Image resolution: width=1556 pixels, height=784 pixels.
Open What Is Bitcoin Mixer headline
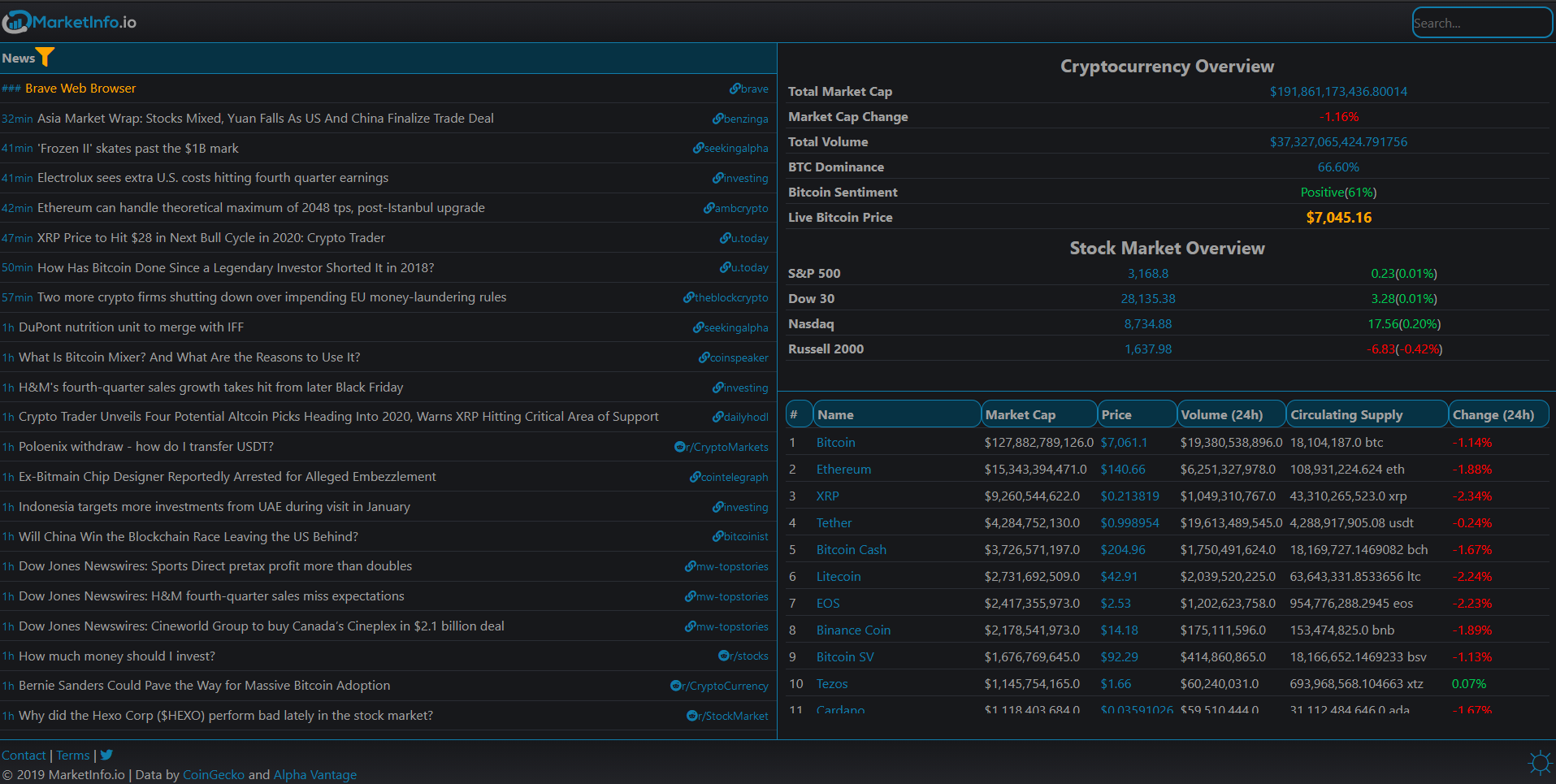click(189, 357)
